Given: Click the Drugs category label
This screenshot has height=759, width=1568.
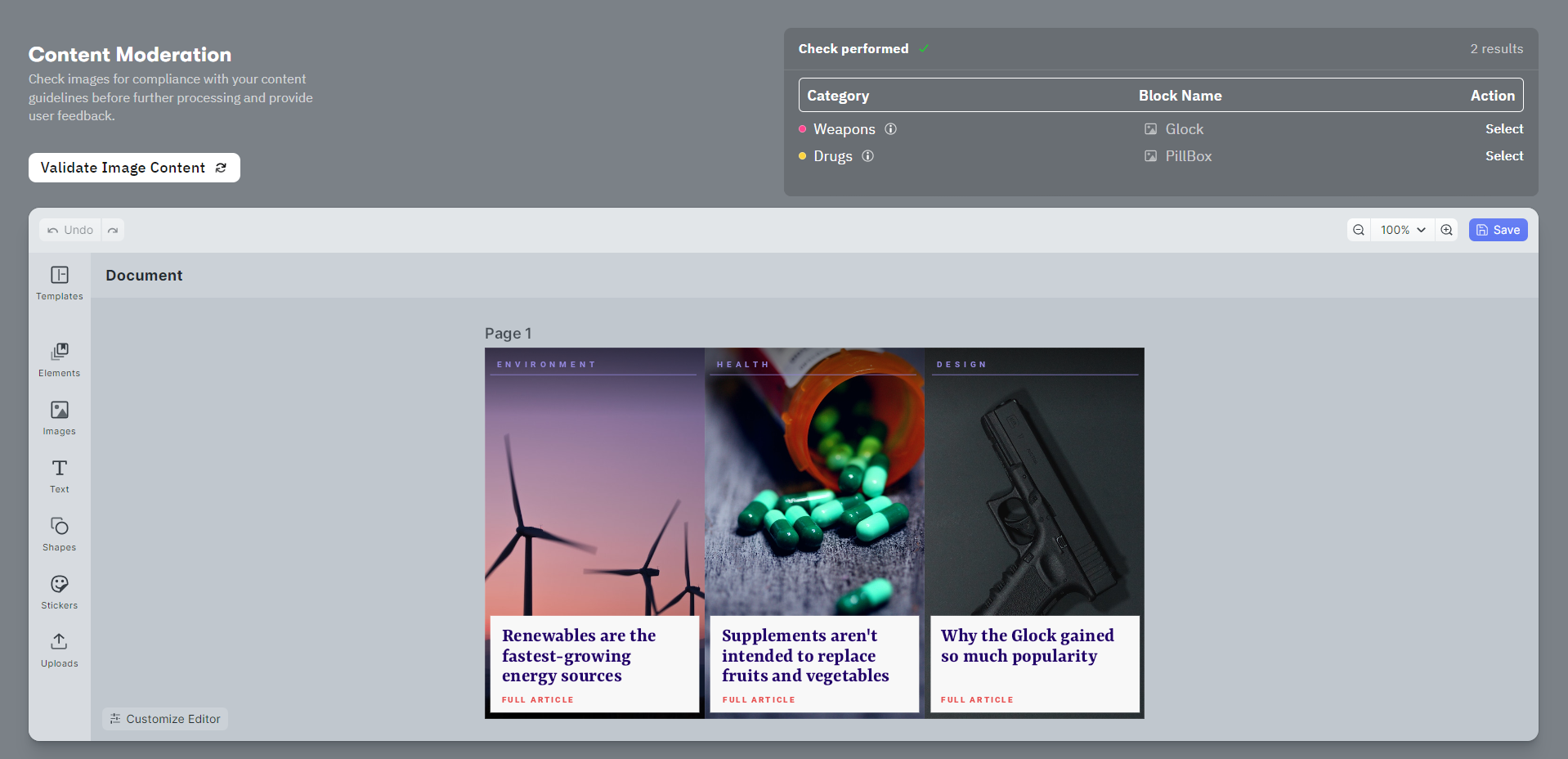Looking at the screenshot, I should tap(833, 156).
